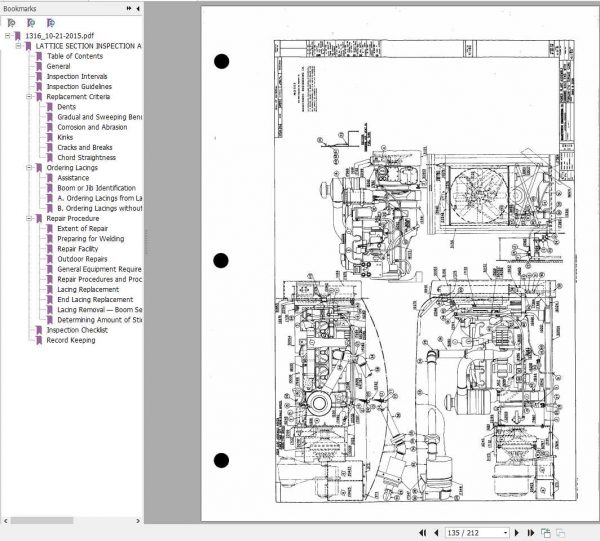Collapse the Repair Procedure branch
The image size is (600, 541).
tap(29, 218)
